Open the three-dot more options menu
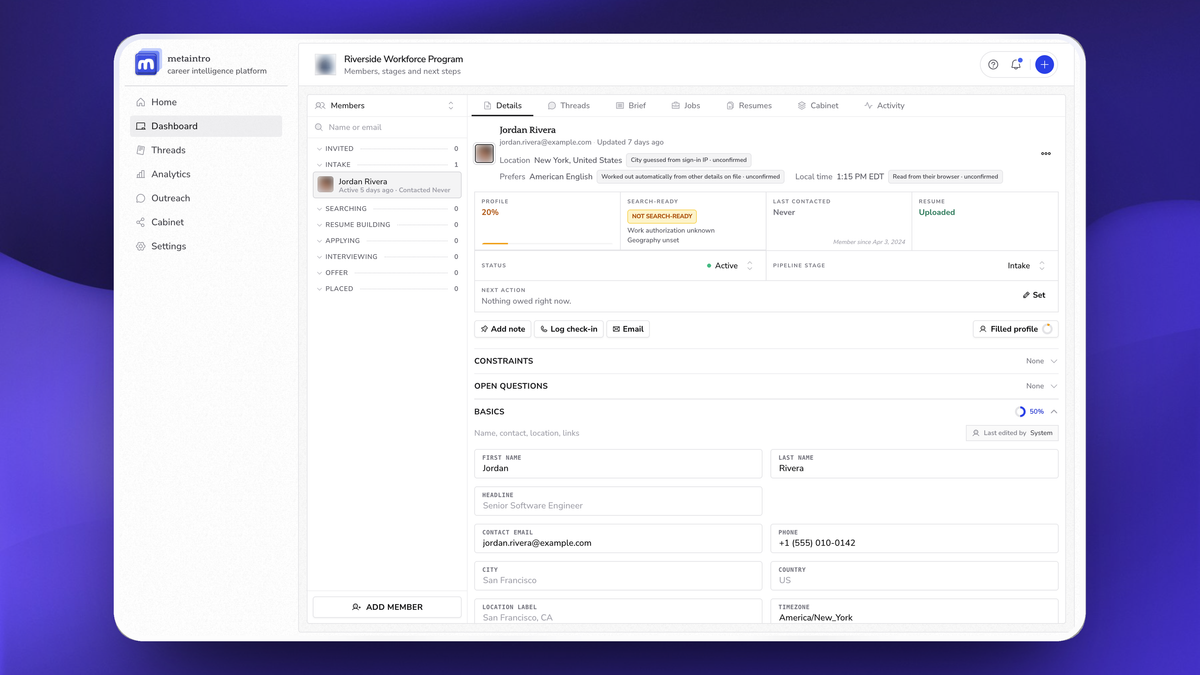The width and height of the screenshot is (1200, 675). click(1046, 154)
